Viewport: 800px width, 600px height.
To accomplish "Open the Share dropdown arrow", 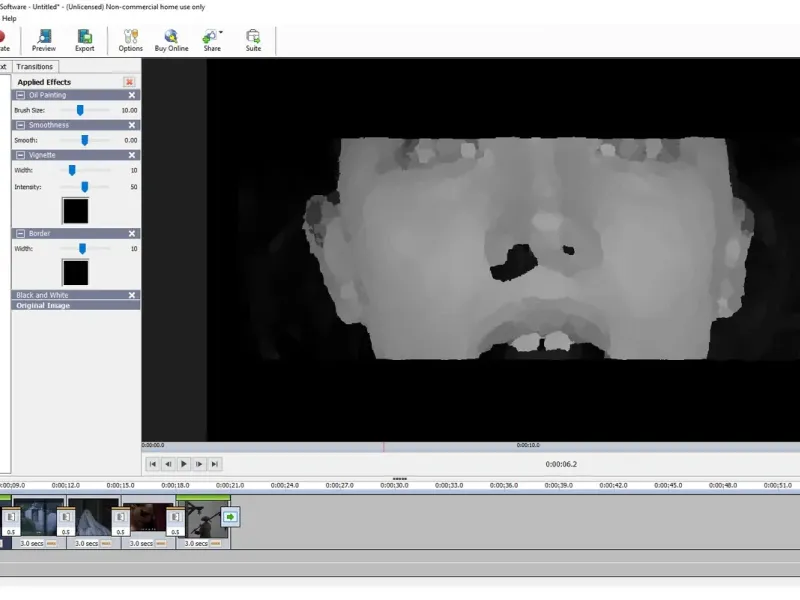I will pos(221,33).
